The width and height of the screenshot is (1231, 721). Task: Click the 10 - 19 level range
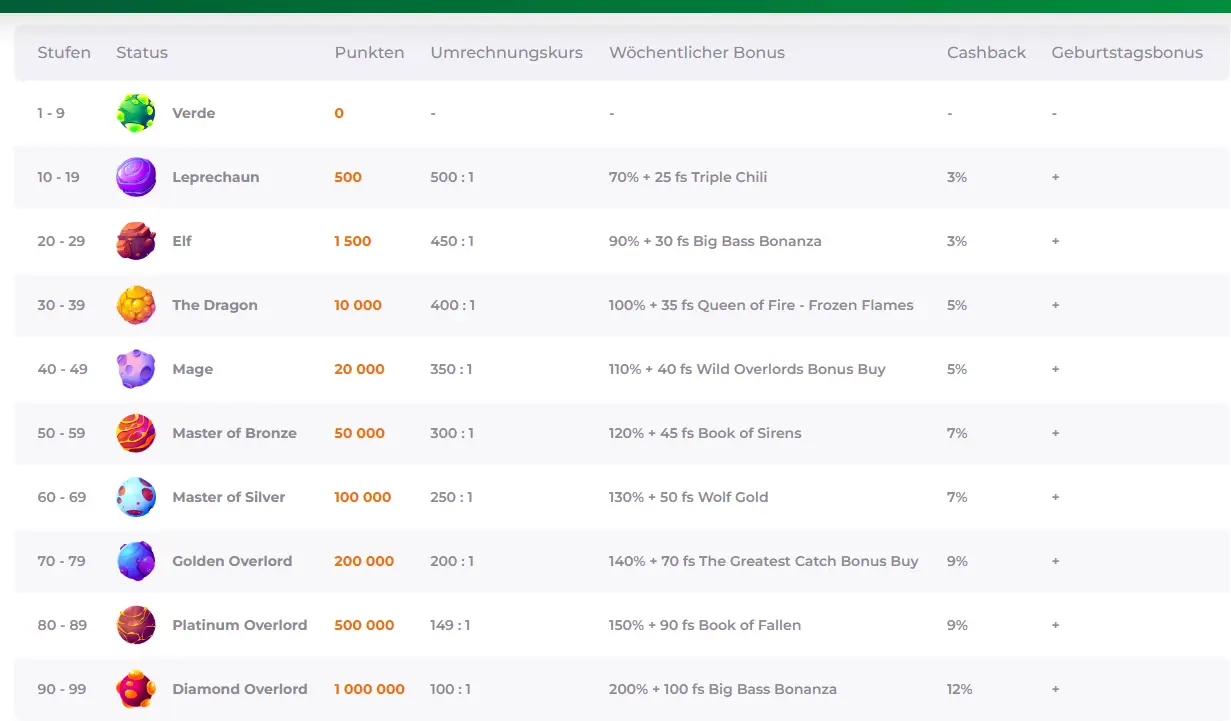pos(58,177)
